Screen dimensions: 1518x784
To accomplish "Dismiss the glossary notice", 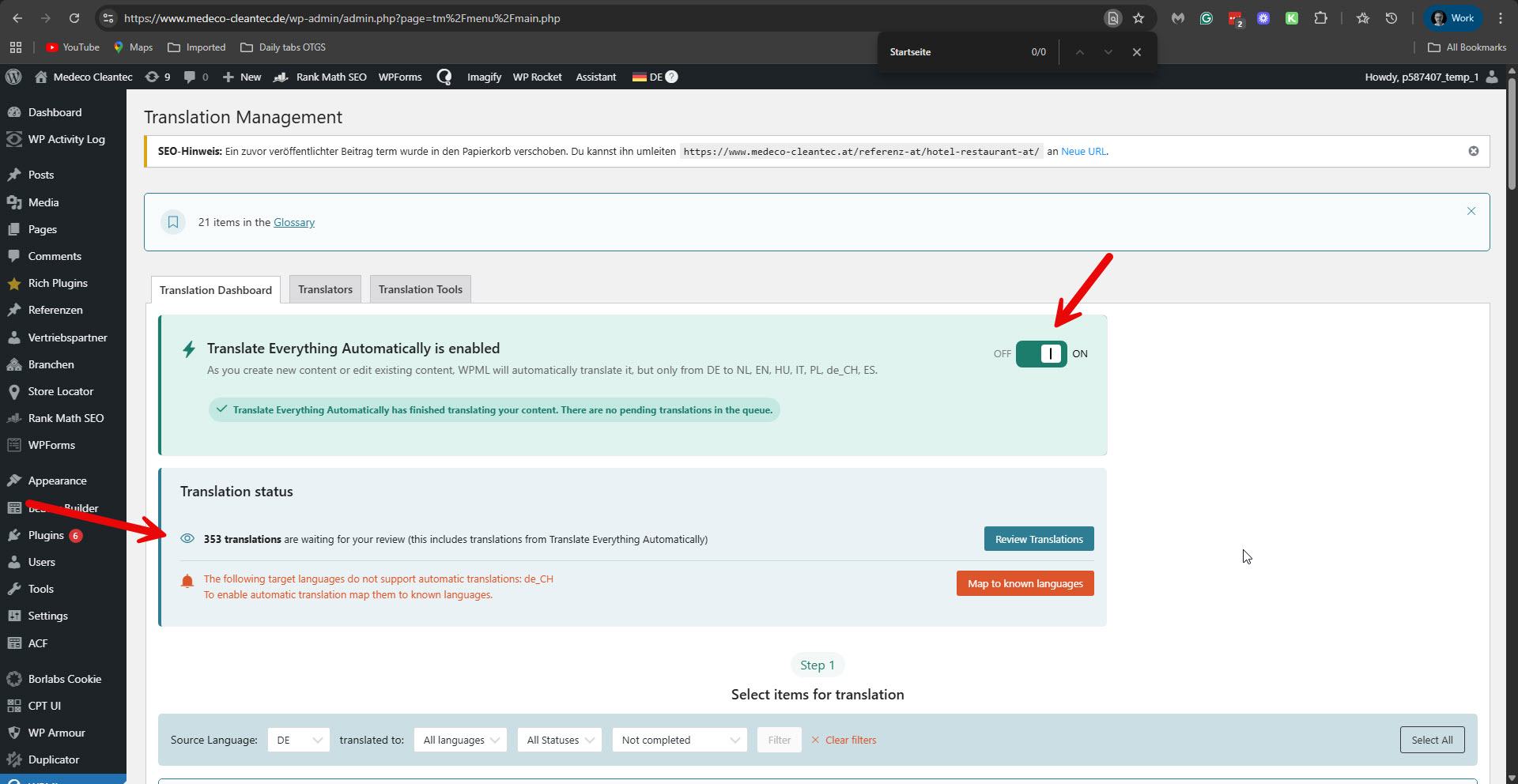I will pos(1471,211).
